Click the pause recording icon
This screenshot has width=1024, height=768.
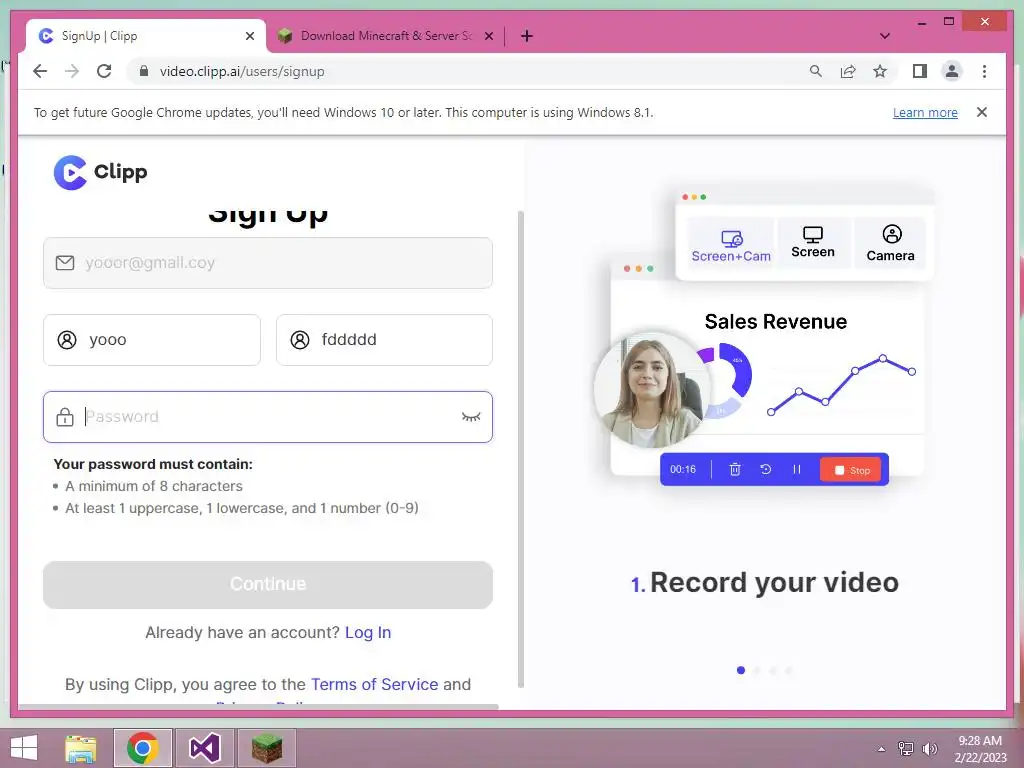tap(797, 469)
